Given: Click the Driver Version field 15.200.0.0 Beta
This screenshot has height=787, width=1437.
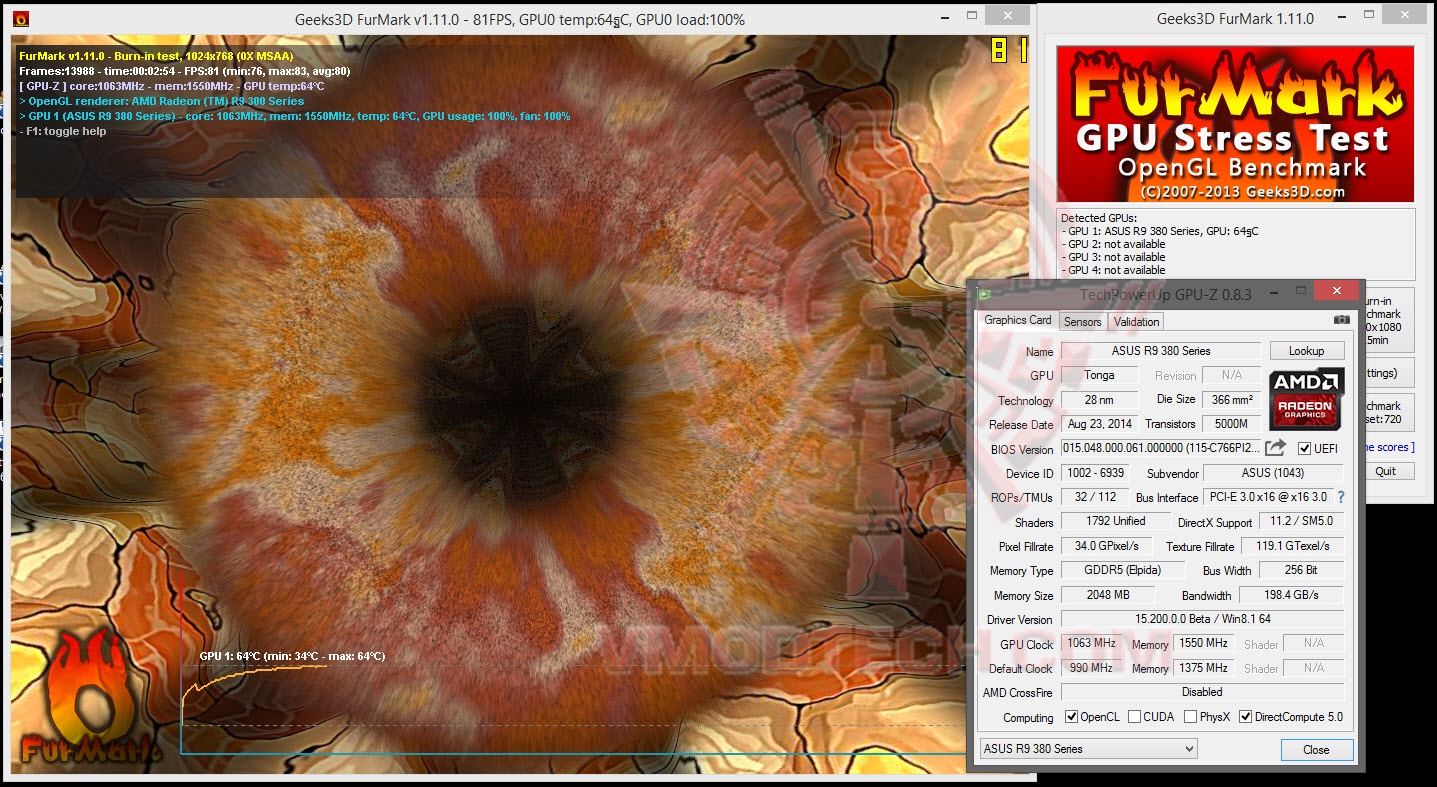Looking at the screenshot, I should click(1202, 619).
